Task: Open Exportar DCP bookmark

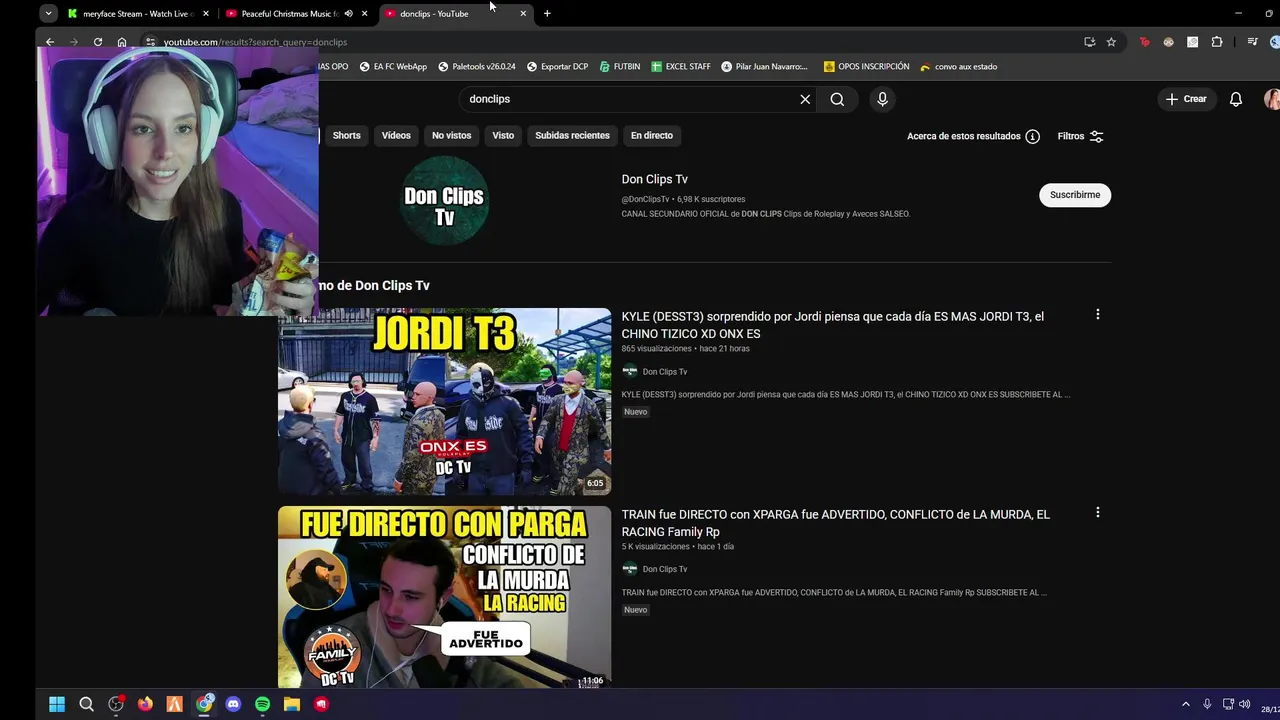Action: click(557, 67)
